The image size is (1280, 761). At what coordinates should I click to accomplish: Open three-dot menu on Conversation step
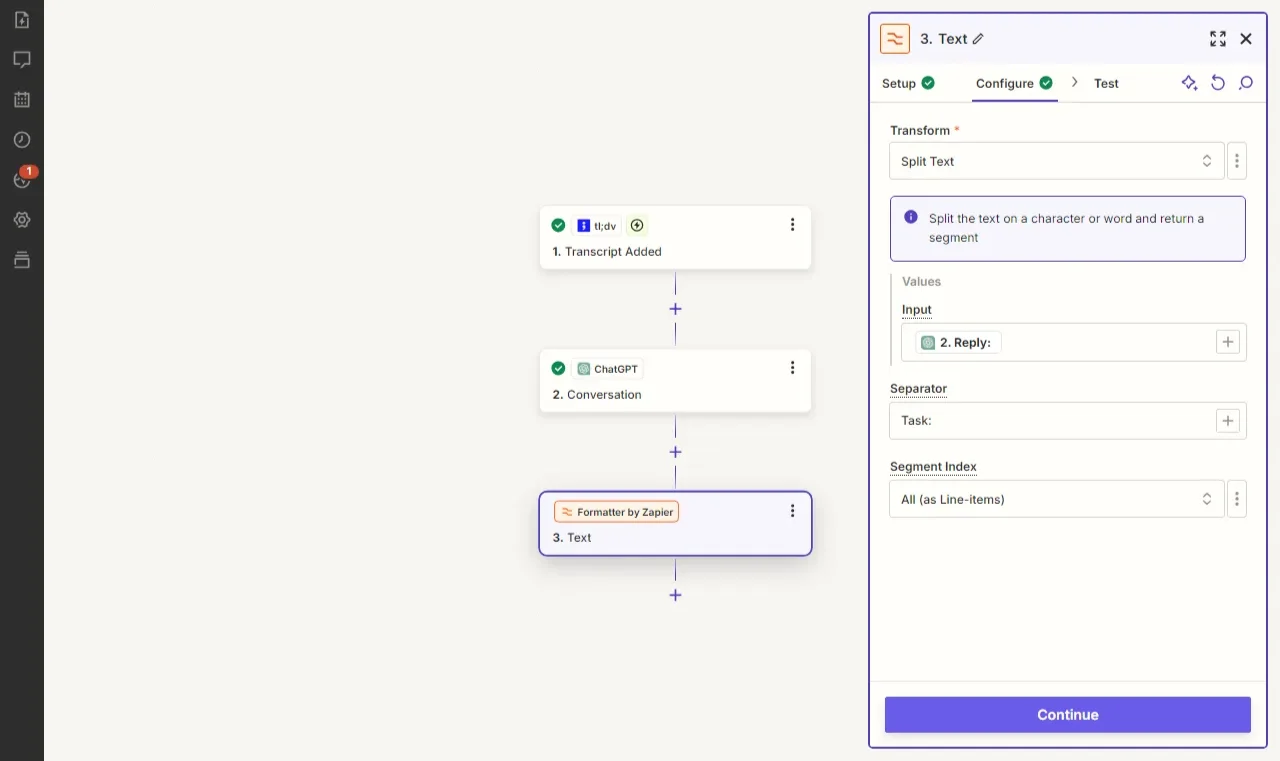[792, 368]
